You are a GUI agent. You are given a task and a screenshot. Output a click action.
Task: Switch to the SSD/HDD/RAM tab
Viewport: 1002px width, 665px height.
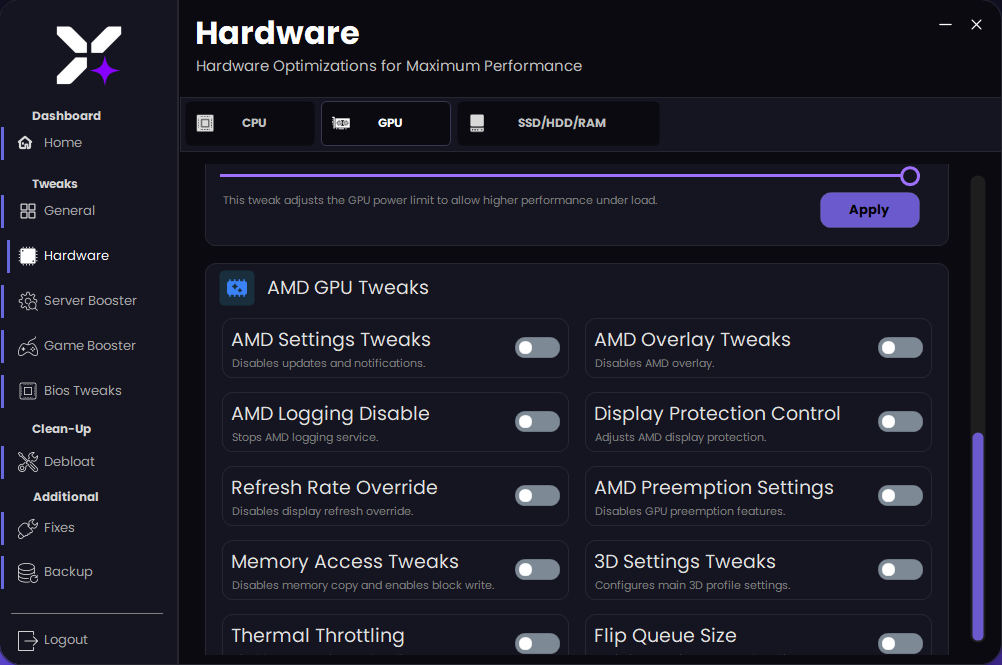coord(558,123)
